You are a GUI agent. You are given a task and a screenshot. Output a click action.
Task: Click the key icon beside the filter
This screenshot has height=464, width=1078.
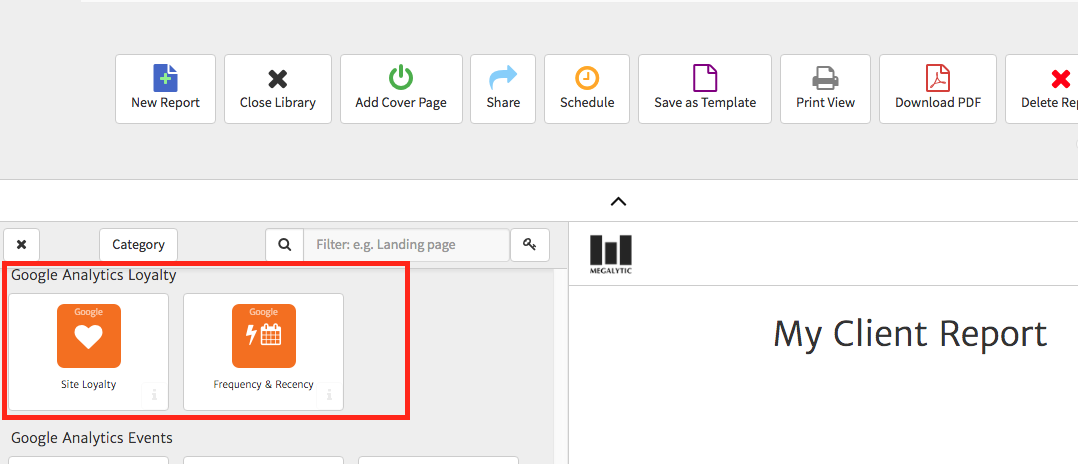click(x=530, y=245)
